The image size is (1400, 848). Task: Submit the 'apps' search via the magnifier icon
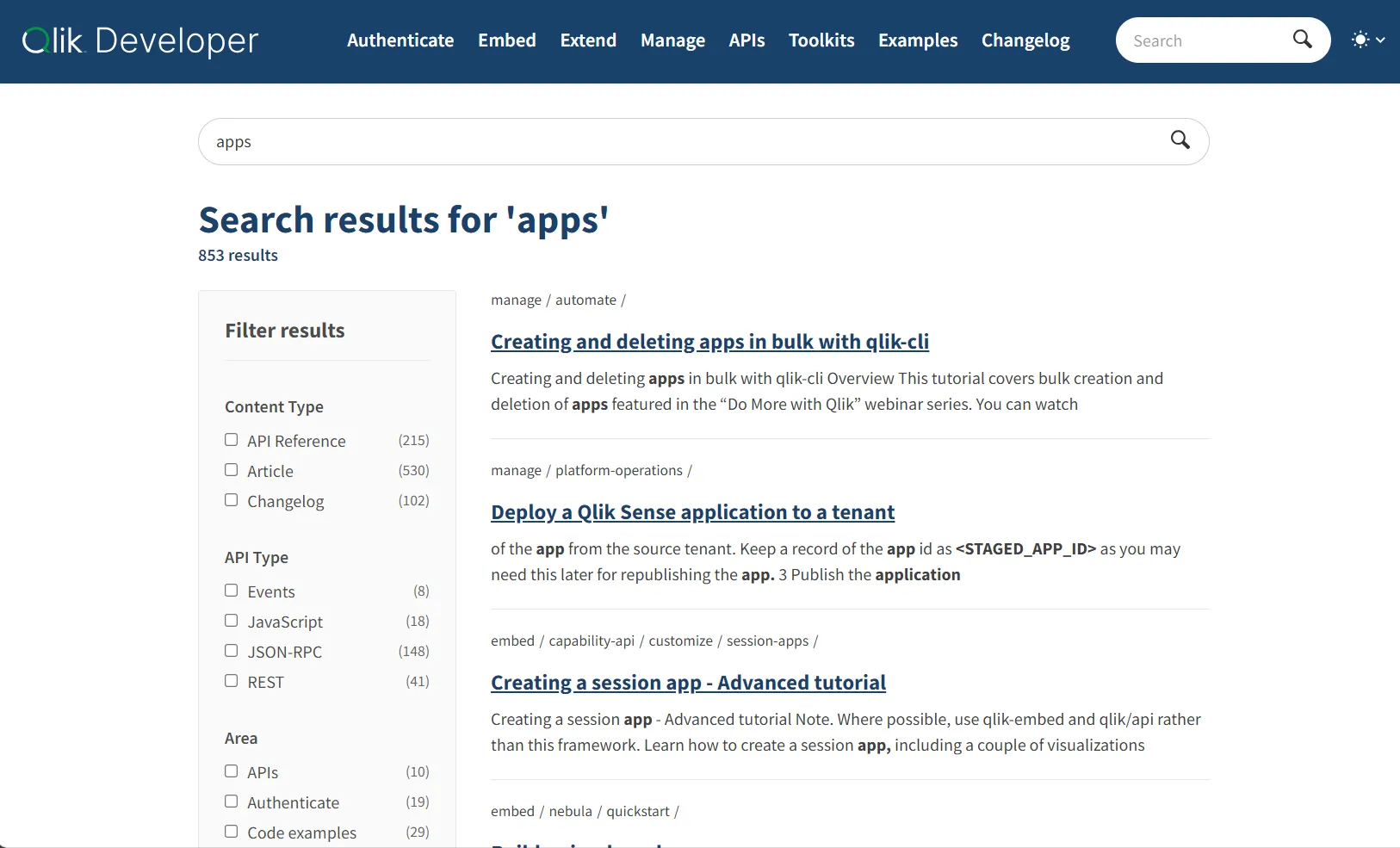pos(1180,140)
